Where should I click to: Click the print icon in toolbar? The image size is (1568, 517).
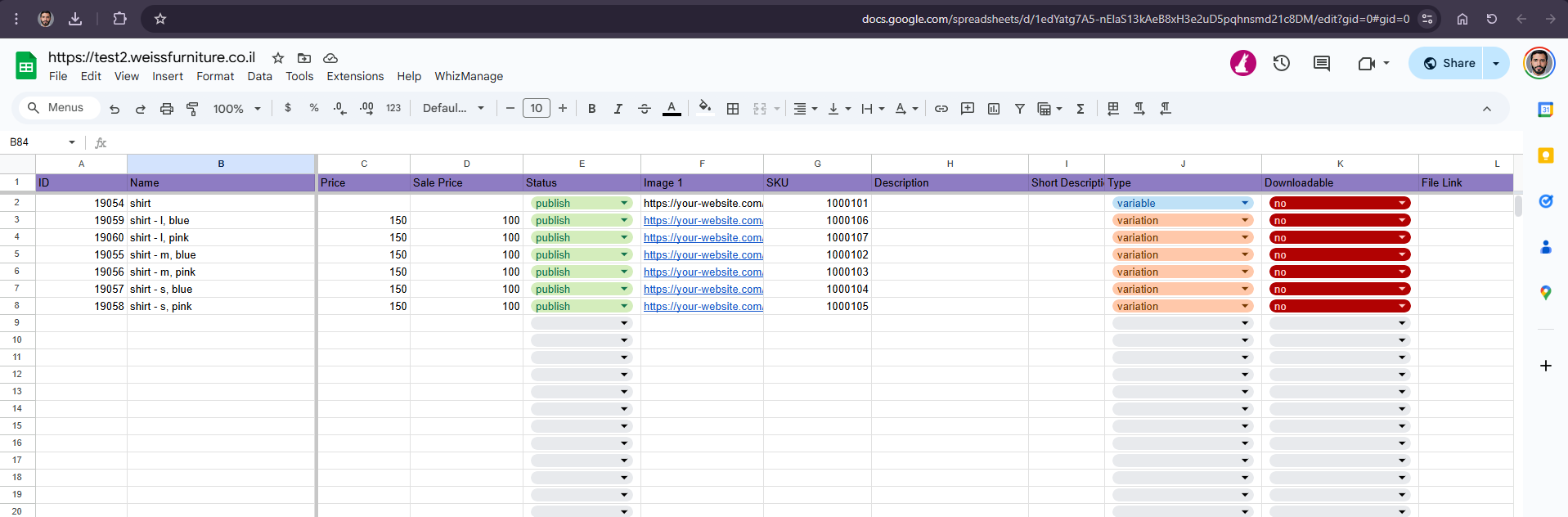(x=167, y=109)
